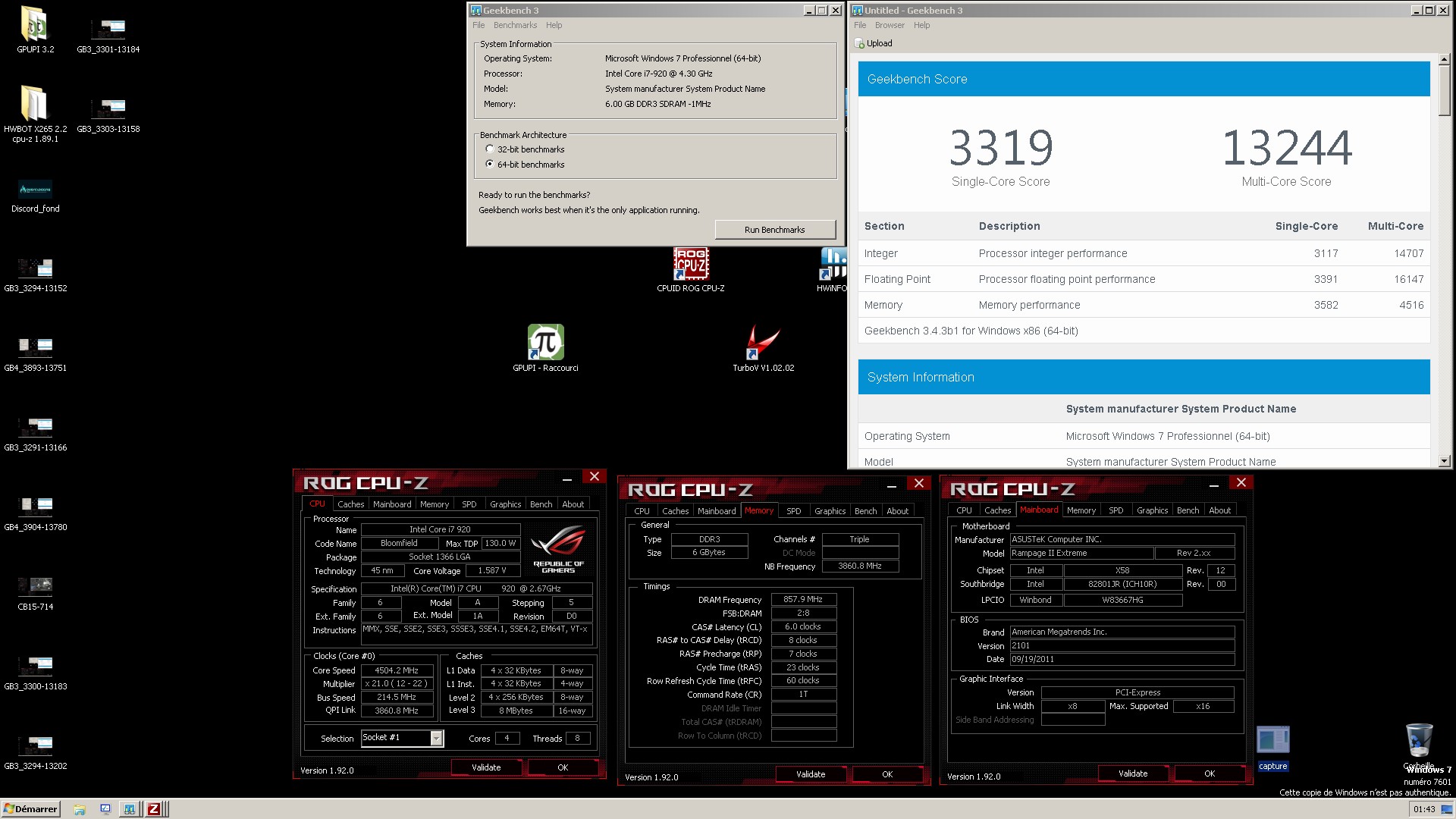Viewport: 1456px width, 819px height.
Task: Open Windows Explorer from the taskbar
Action: [80, 809]
